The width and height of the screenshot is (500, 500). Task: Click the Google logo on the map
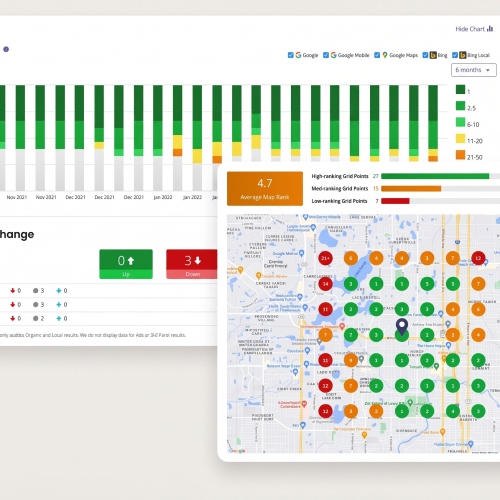(237, 451)
